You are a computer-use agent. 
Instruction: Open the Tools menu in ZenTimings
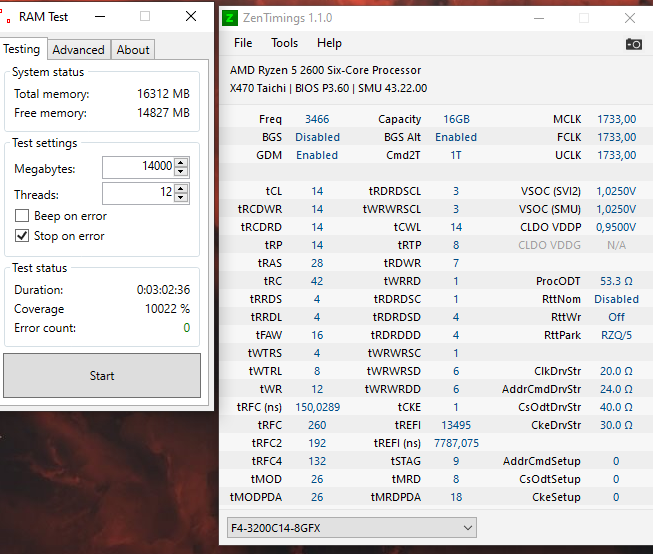284,43
